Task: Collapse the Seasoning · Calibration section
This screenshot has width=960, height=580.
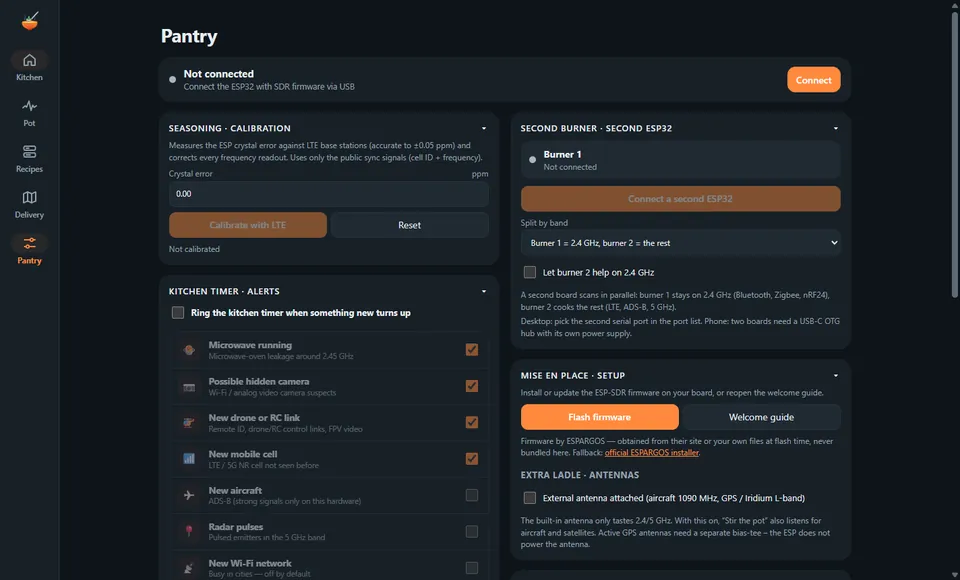Action: click(484, 129)
